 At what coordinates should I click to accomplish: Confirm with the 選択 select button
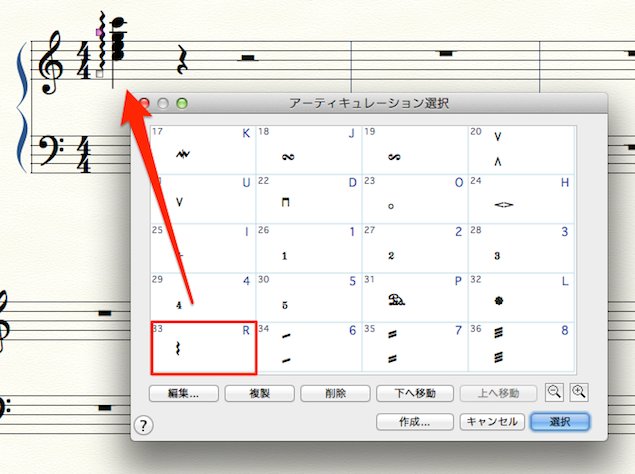pos(560,422)
